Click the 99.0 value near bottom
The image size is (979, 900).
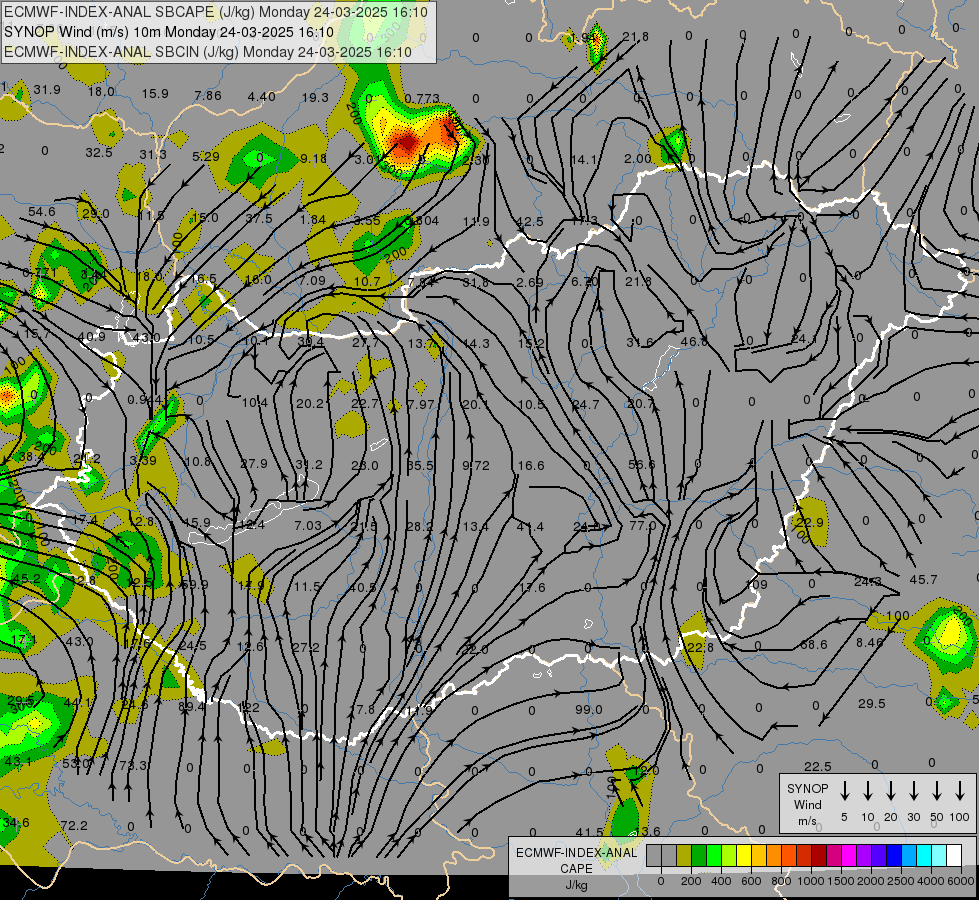point(589,710)
